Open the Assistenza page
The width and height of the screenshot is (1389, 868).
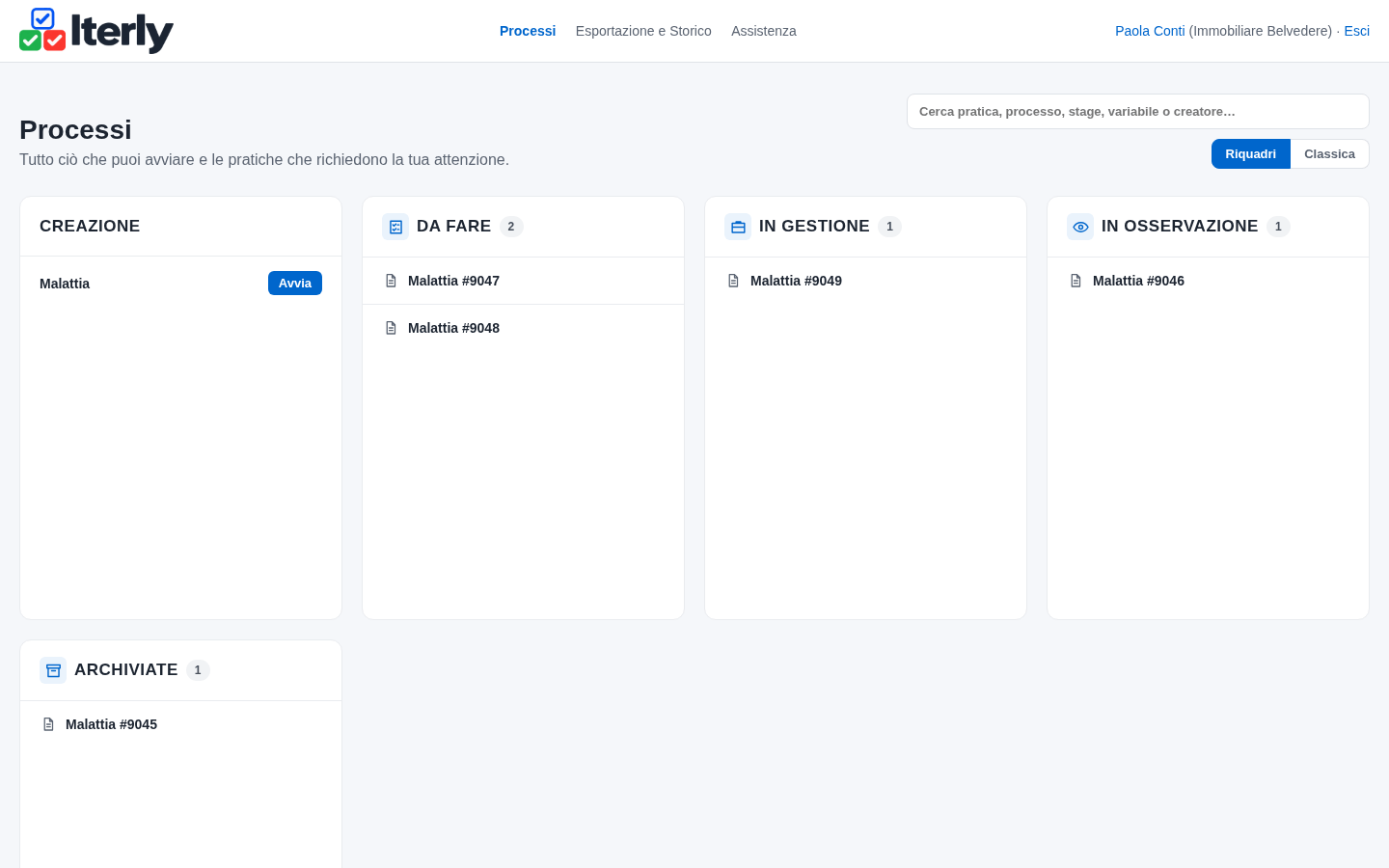[764, 31]
